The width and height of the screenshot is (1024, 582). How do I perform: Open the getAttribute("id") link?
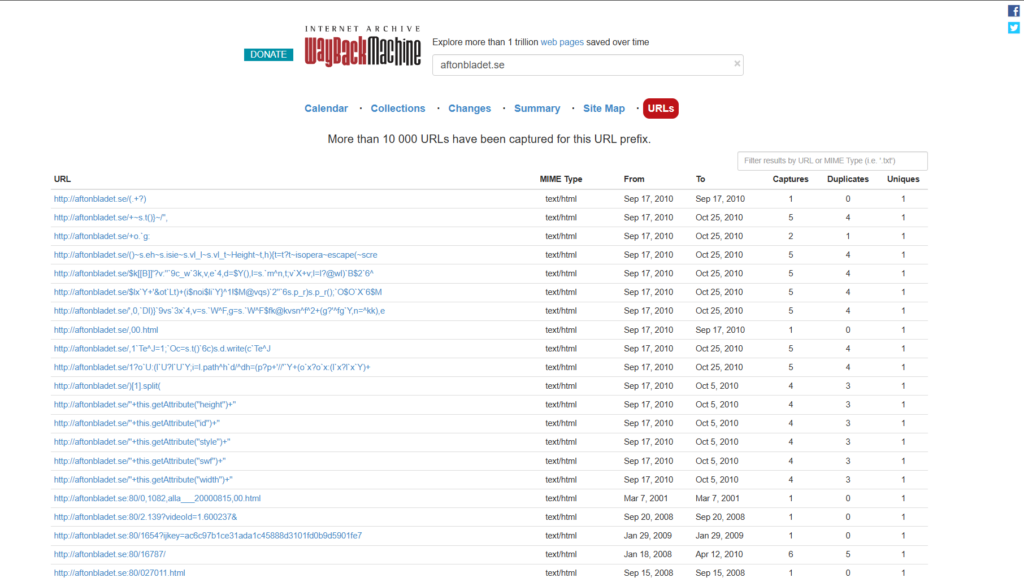tap(136, 423)
